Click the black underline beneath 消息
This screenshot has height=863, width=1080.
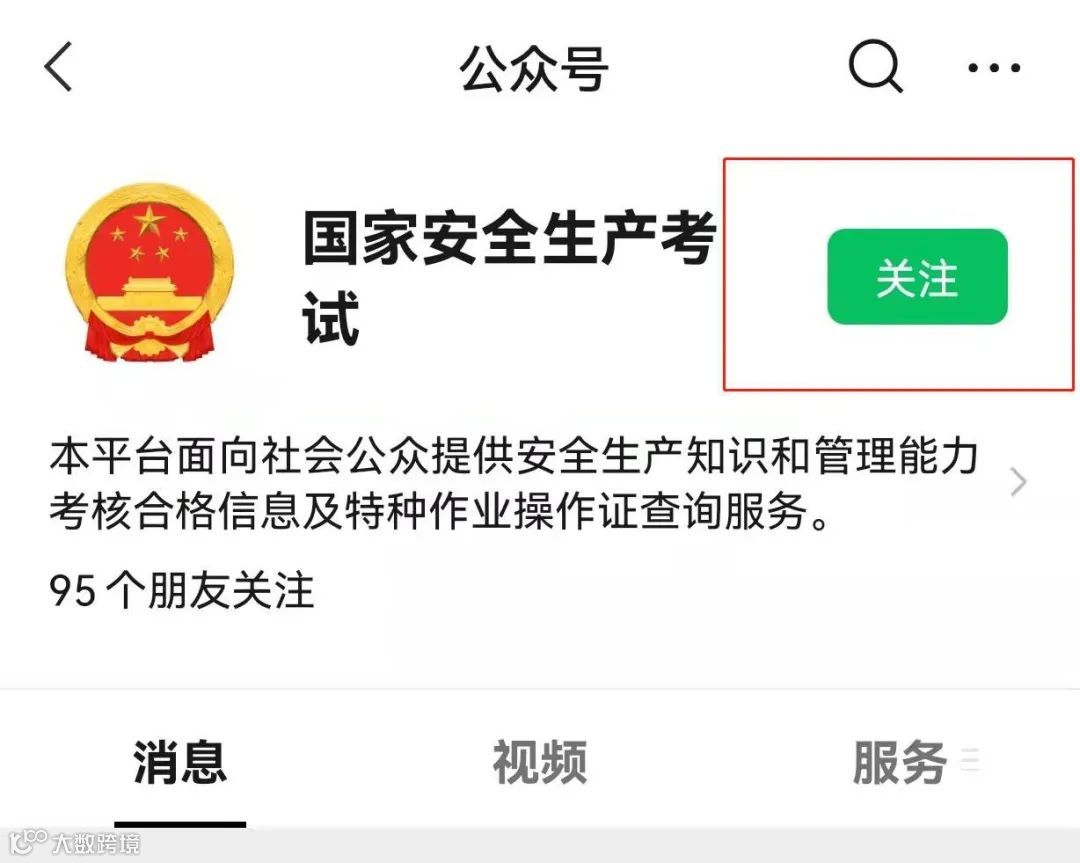point(180,824)
